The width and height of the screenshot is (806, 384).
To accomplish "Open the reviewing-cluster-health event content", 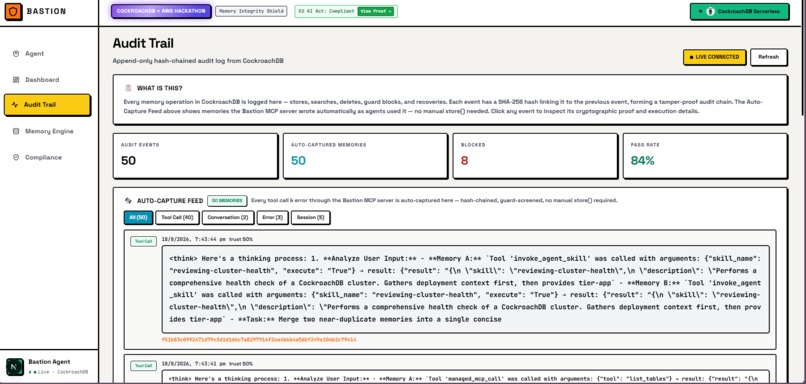I will click(465, 289).
